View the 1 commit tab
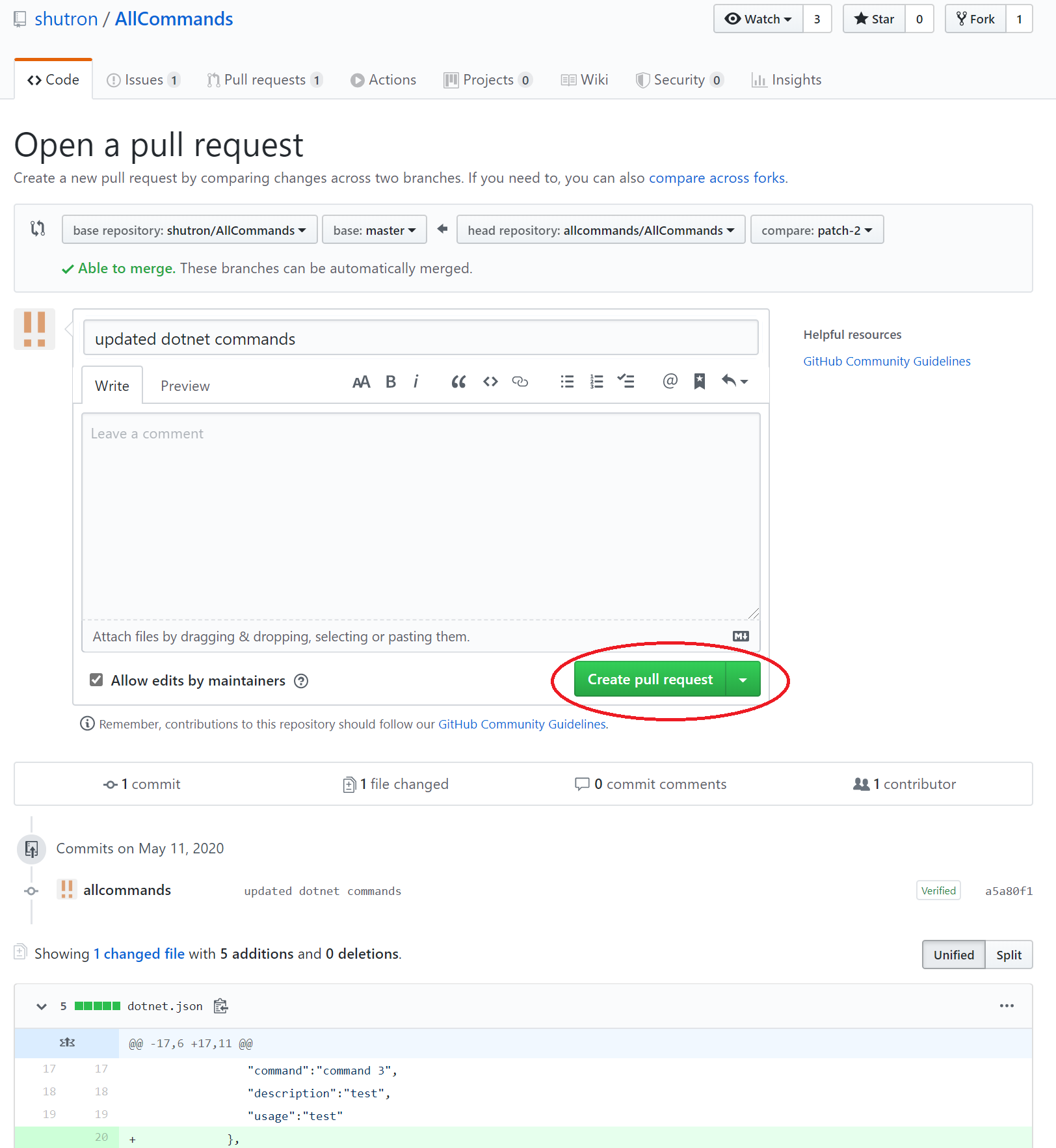 pos(142,784)
